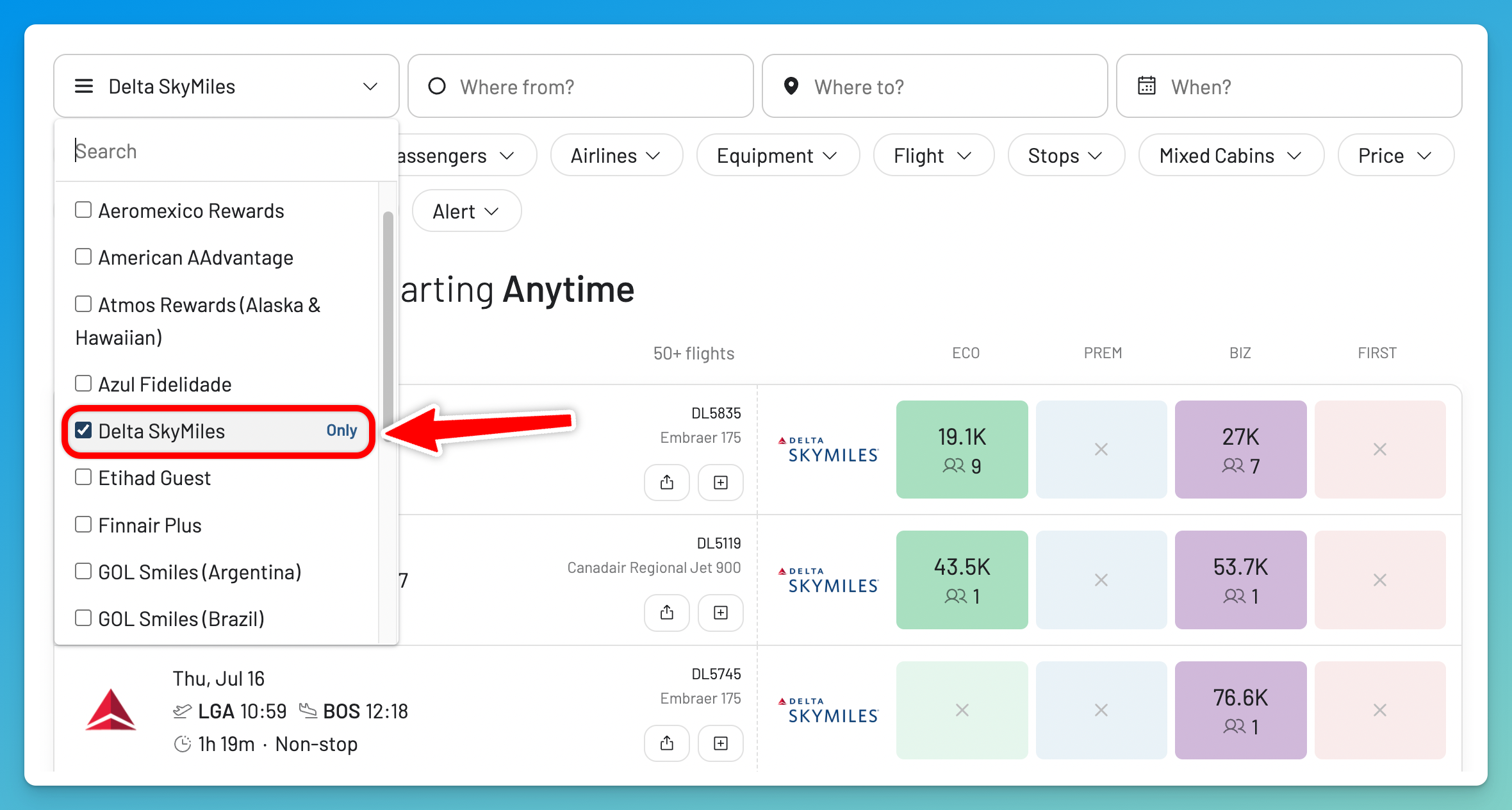Click the Where from input field
Image resolution: width=1512 pixels, height=810 pixels.
tap(580, 86)
